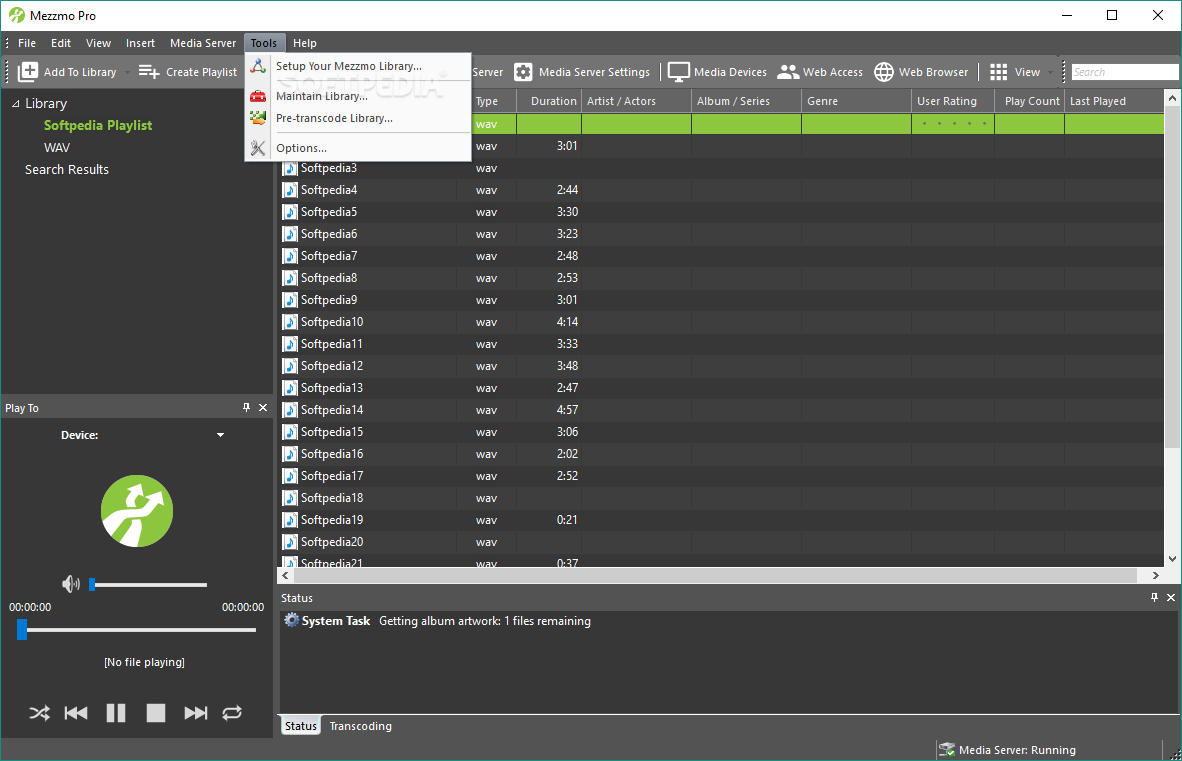Click the Add To Library icon
This screenshot has width=1182, height=761.
[28, 72]
